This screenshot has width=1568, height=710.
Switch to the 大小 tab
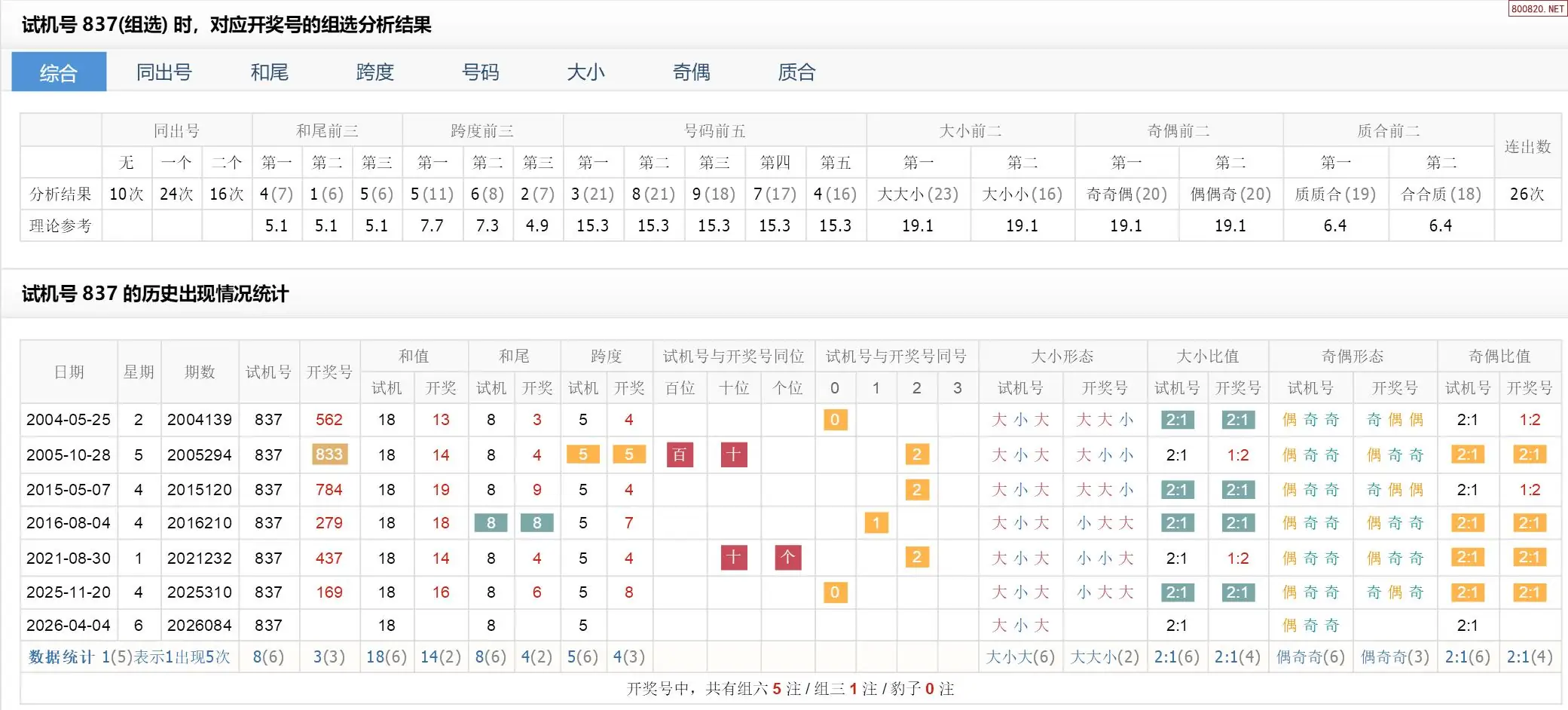click(x=585, y=72)
